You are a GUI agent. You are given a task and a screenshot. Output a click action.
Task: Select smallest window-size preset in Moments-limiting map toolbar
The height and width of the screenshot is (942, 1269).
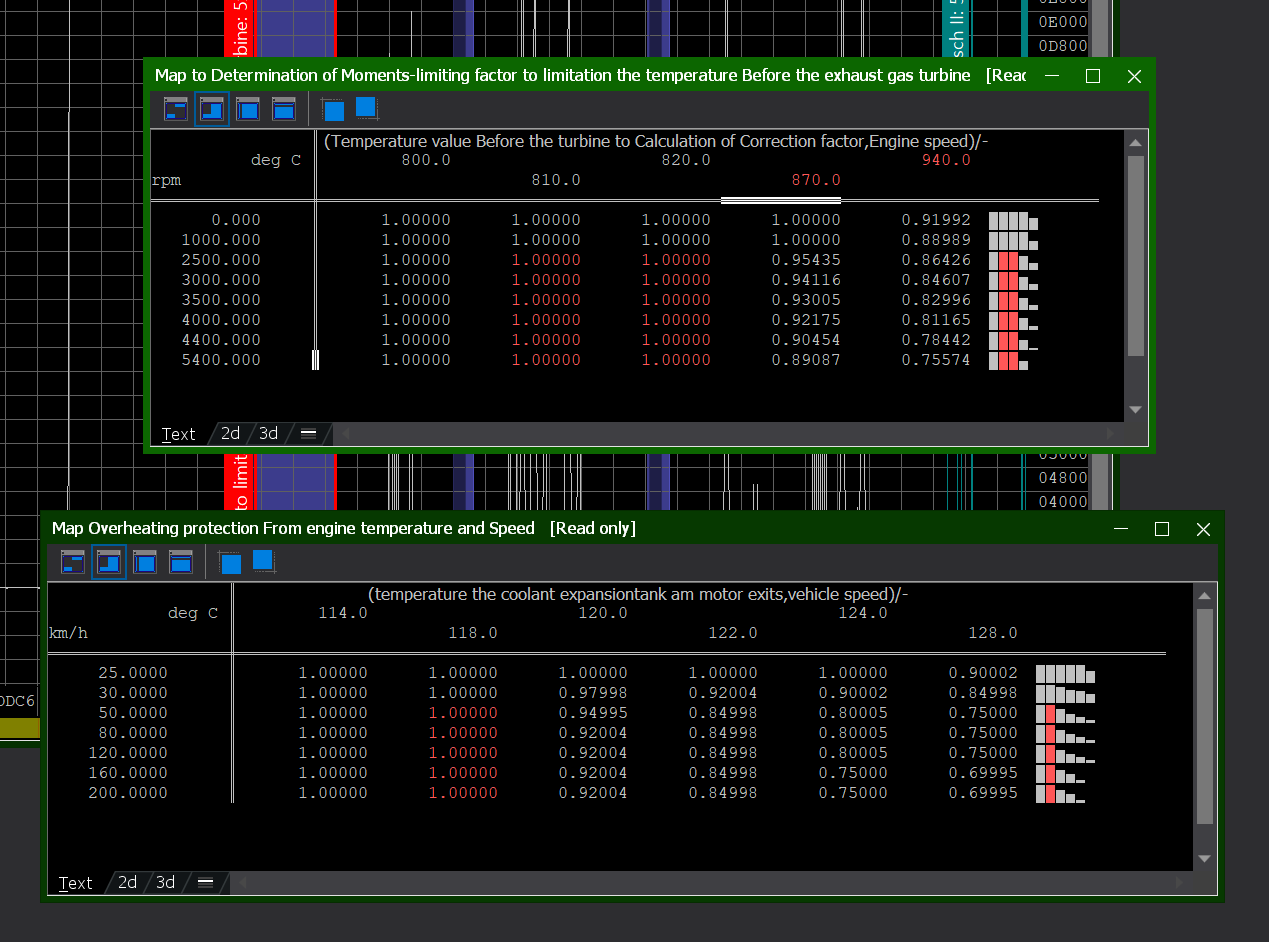[176, 109]
